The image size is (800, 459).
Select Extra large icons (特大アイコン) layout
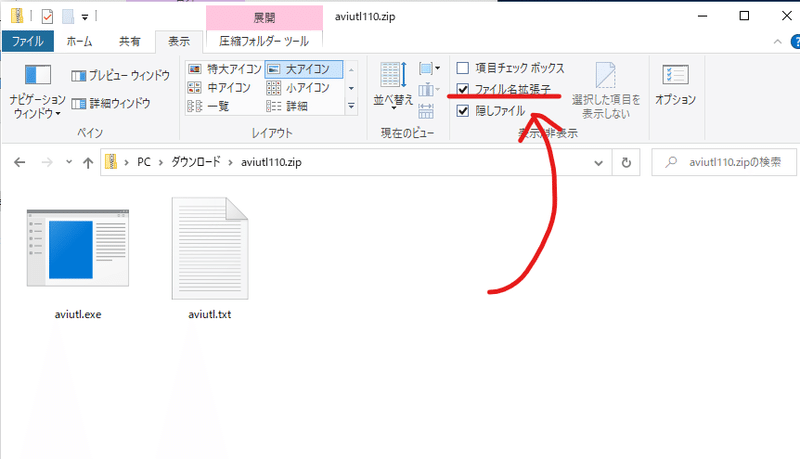[x=225, y=69]
